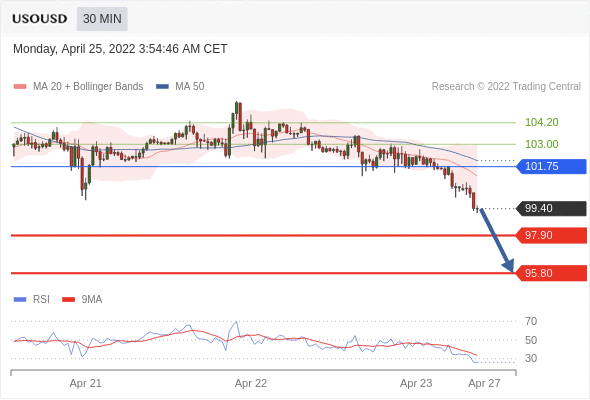Open the Research © 2022 Trading Central link
Viewport: 590px width, 400px height.
point(506,87)
